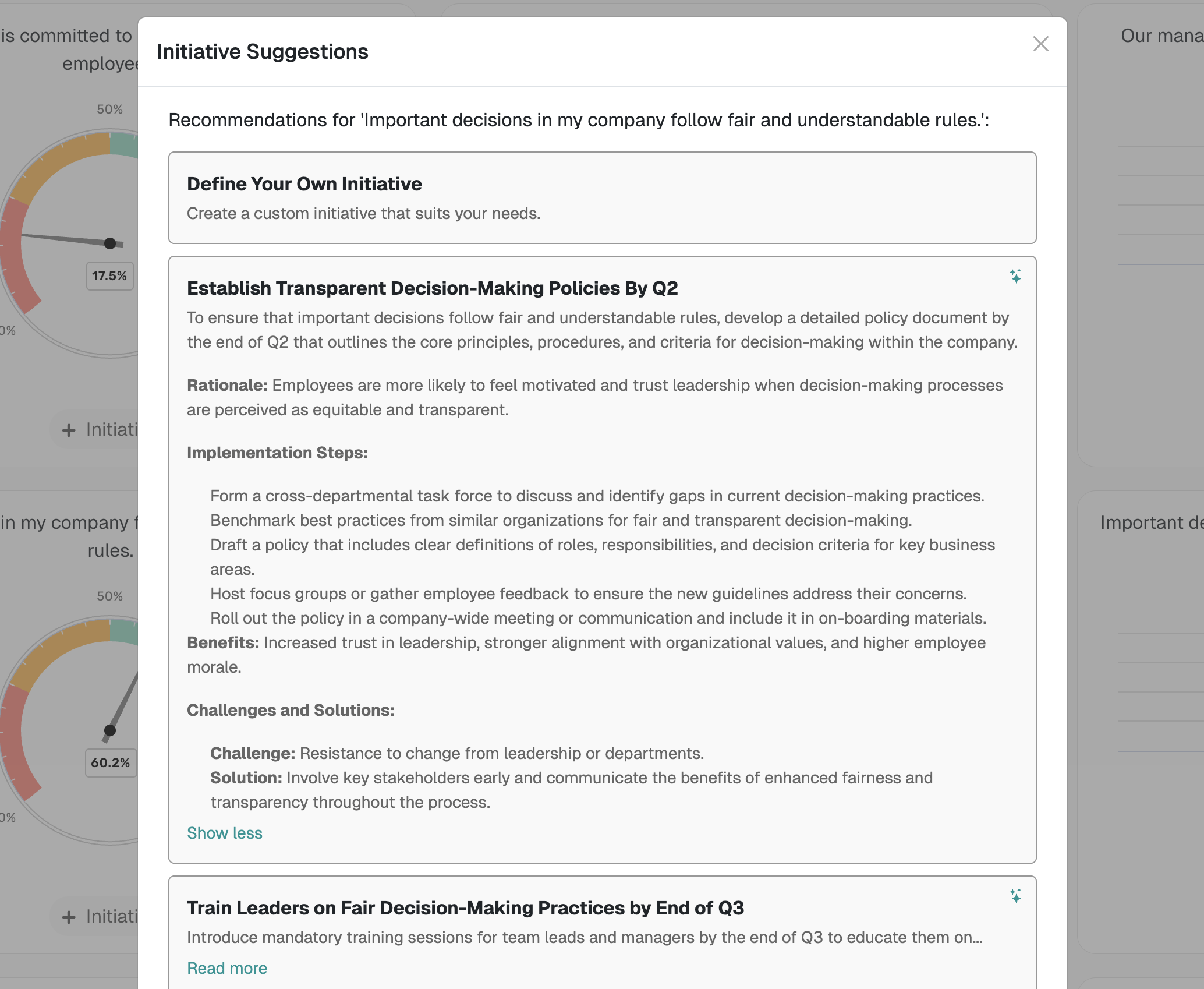The width and height of the screenshot is (1204, 989).
Task: Select Train Leaders on Fair Decision-Making Practices title
Action: tap(465, 908)
